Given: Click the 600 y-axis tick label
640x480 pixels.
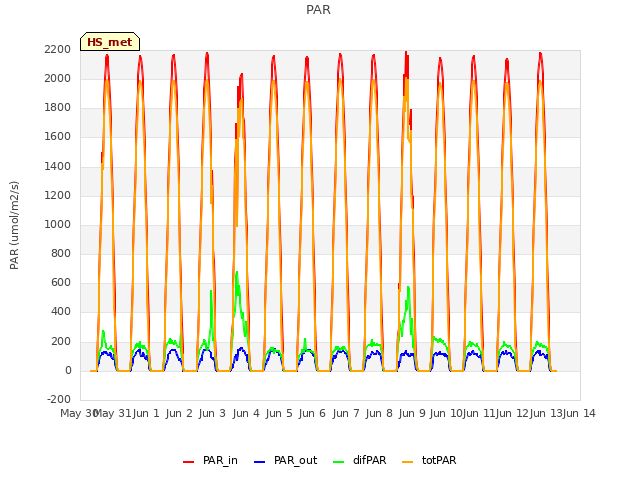Looking at the screenshot, I should [x=61, y=283].
